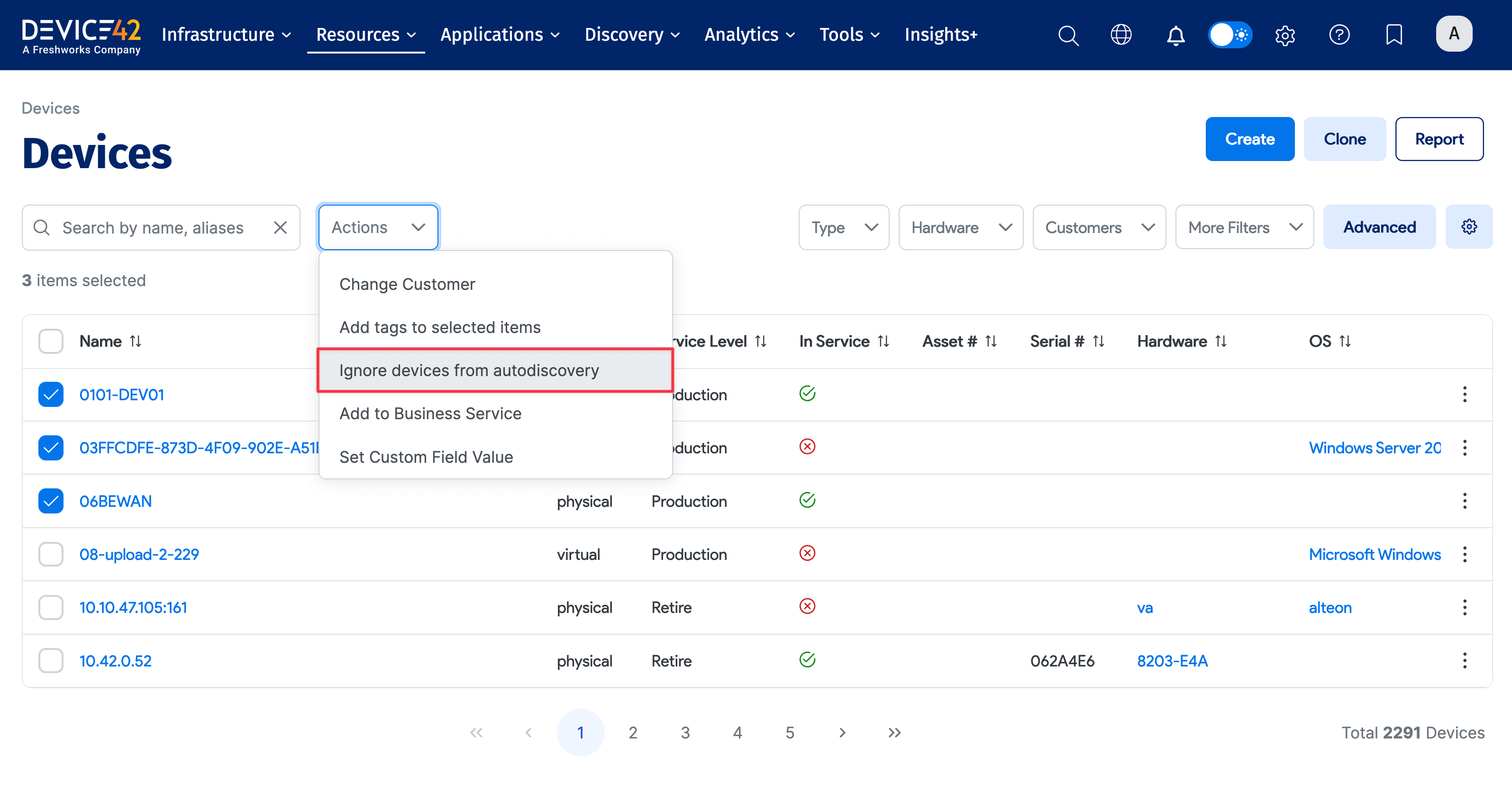Expand the Customers filter dropdown
This screenshot has width=1512, height=792.
(1099, 228)
